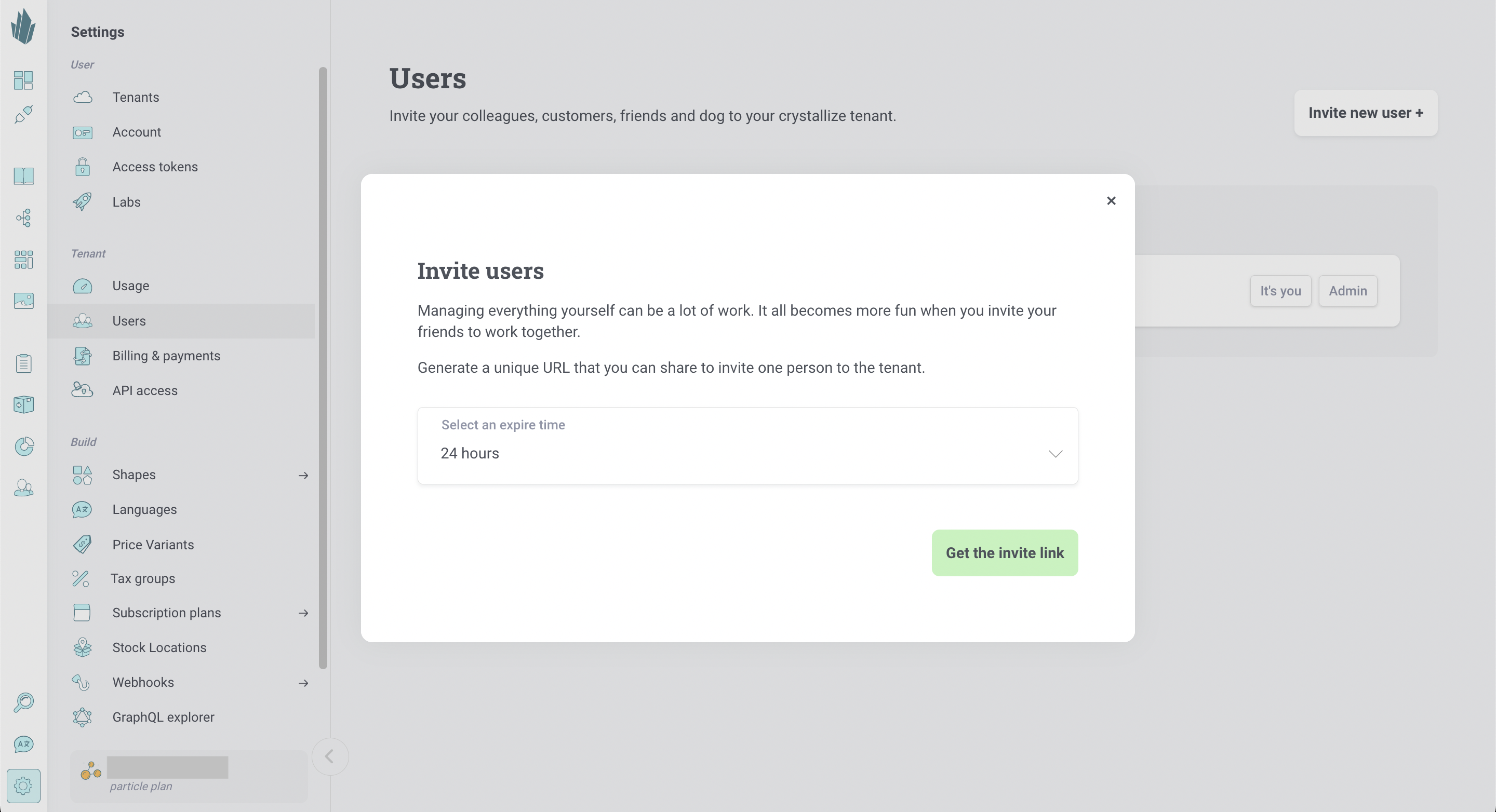Screen dimensions: 1496x812
Task: Close the Invite users dialog
Action: [x=1111, y=201]
